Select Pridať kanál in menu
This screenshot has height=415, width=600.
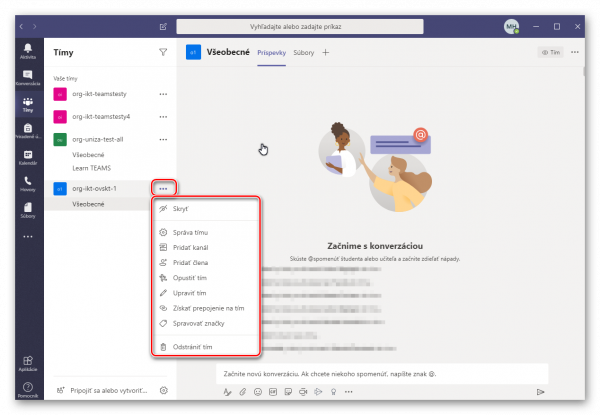click(x=206, y=247)
